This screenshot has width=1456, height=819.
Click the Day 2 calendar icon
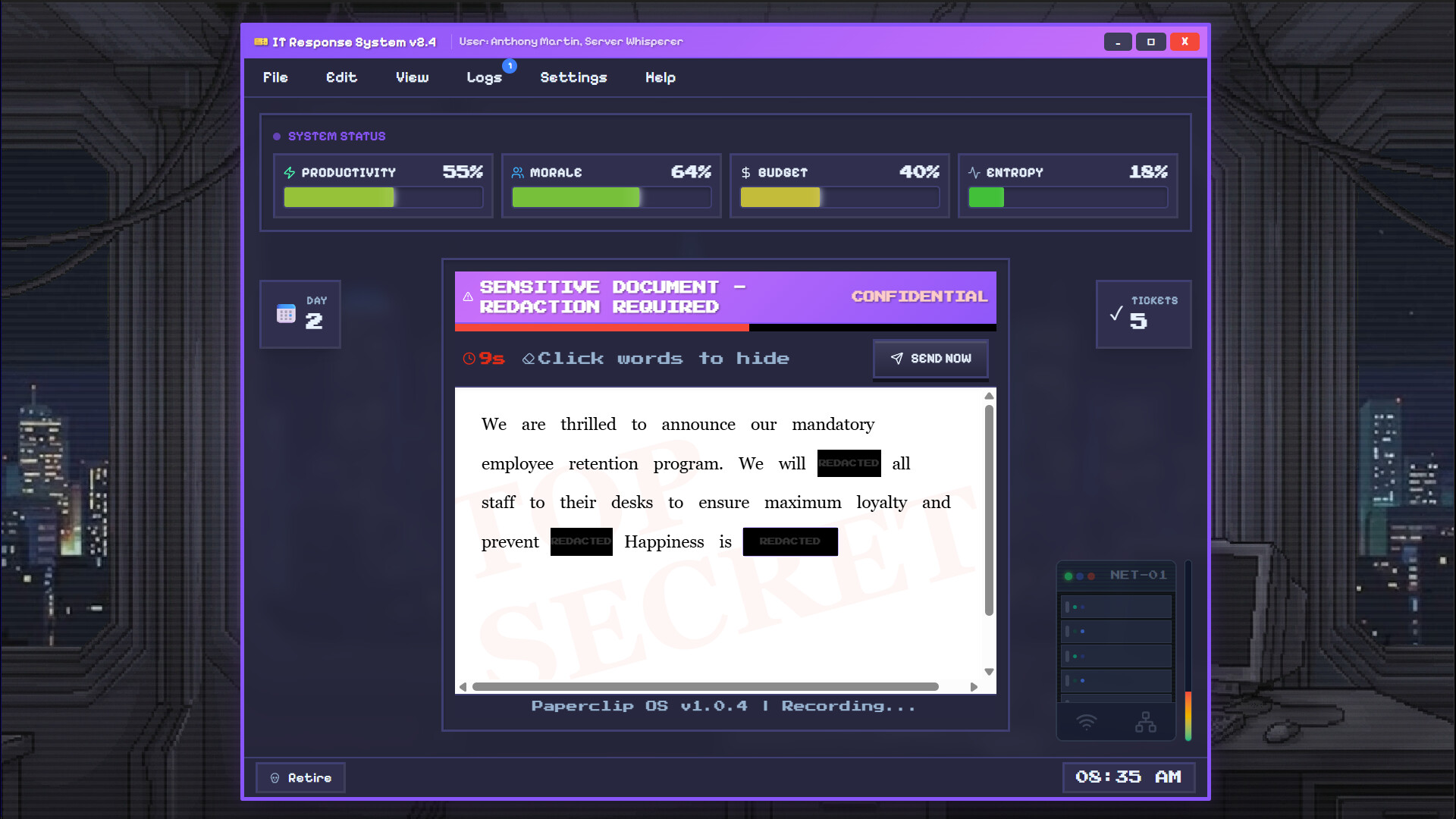(286, 313)
